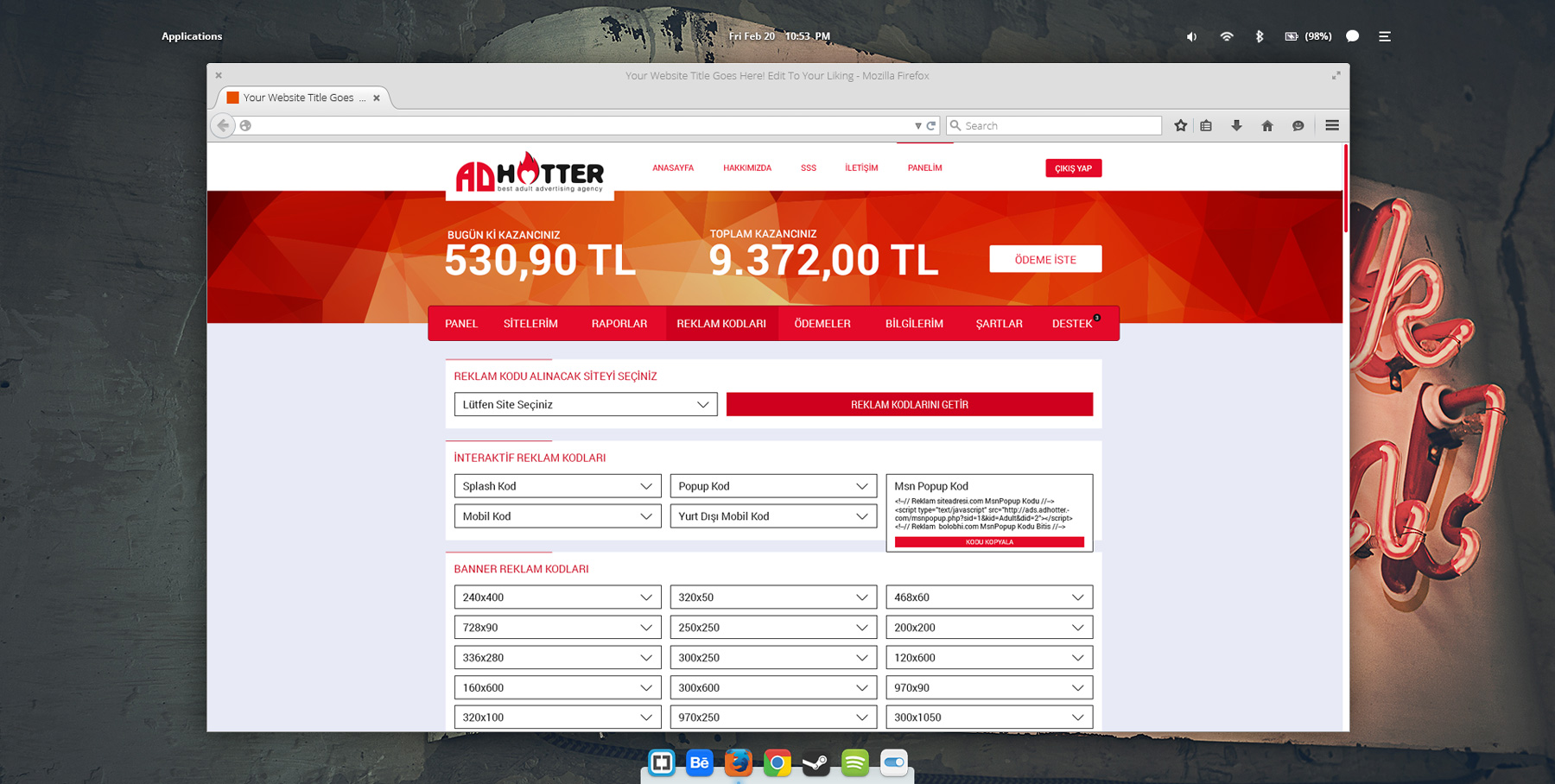
Task: Go back with the Firefox back arrow
Action: [x=223, y=125]
